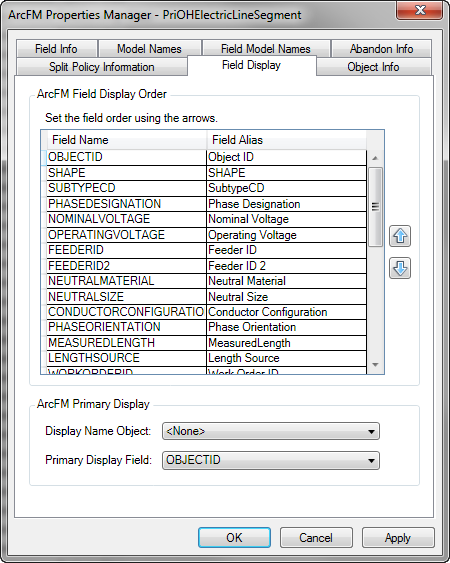Move selected field up with arrow
The height and width of the screenshot is (563, 450).
point(400,236)
